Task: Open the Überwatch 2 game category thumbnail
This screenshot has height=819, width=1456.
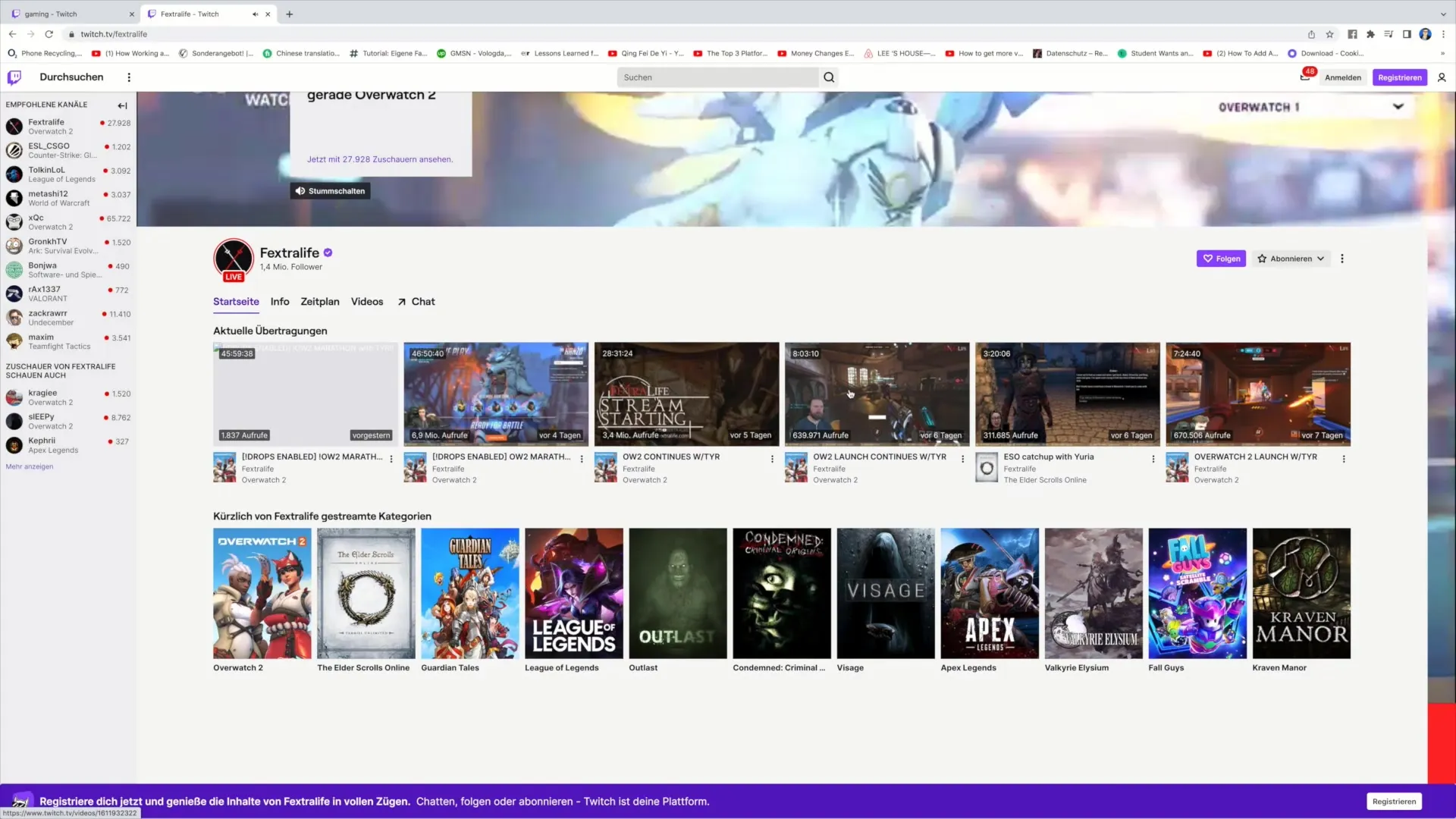Action: [261, 592]
